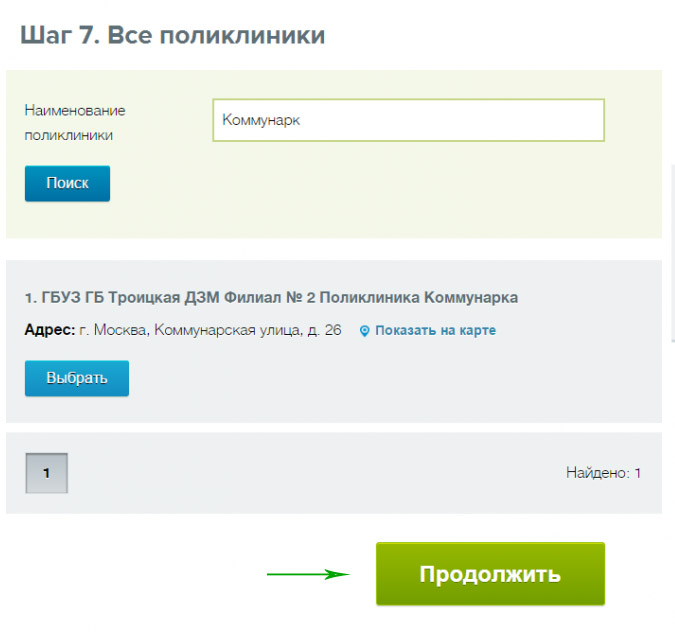Go to results page 1
This screenshot has width=675, height=632.
[46, 473]
